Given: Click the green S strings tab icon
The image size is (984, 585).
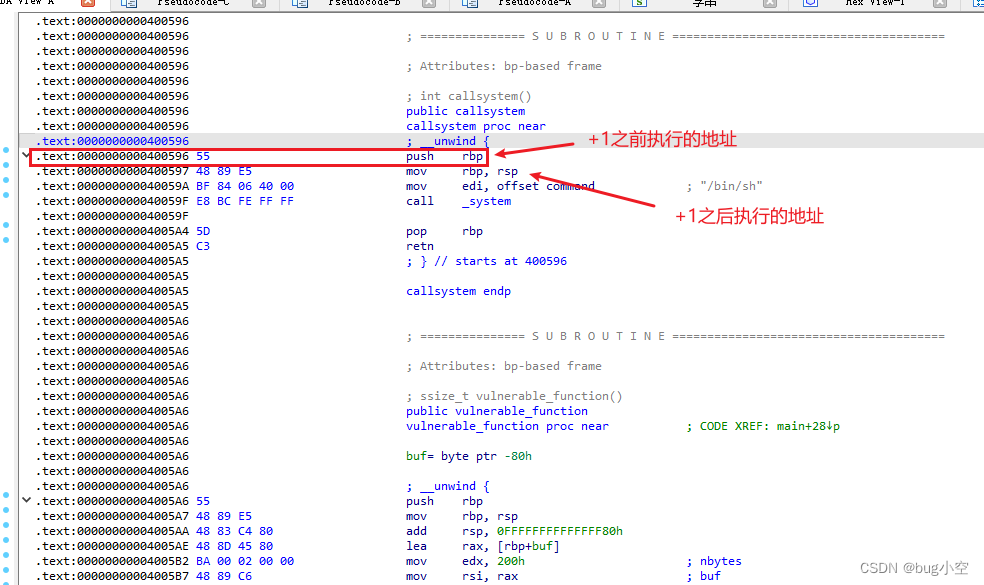Looking at the screenshot, I should tap(639, 3).
